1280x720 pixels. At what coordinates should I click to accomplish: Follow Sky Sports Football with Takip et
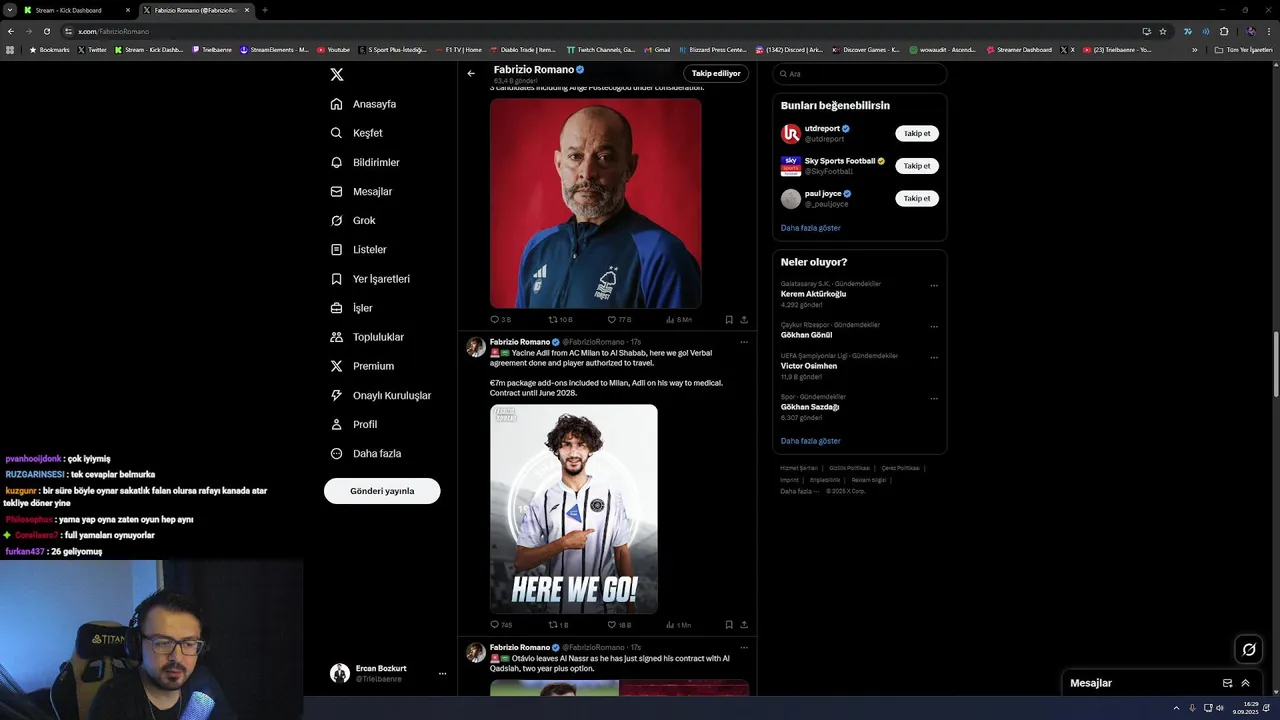tap(917, 166)
